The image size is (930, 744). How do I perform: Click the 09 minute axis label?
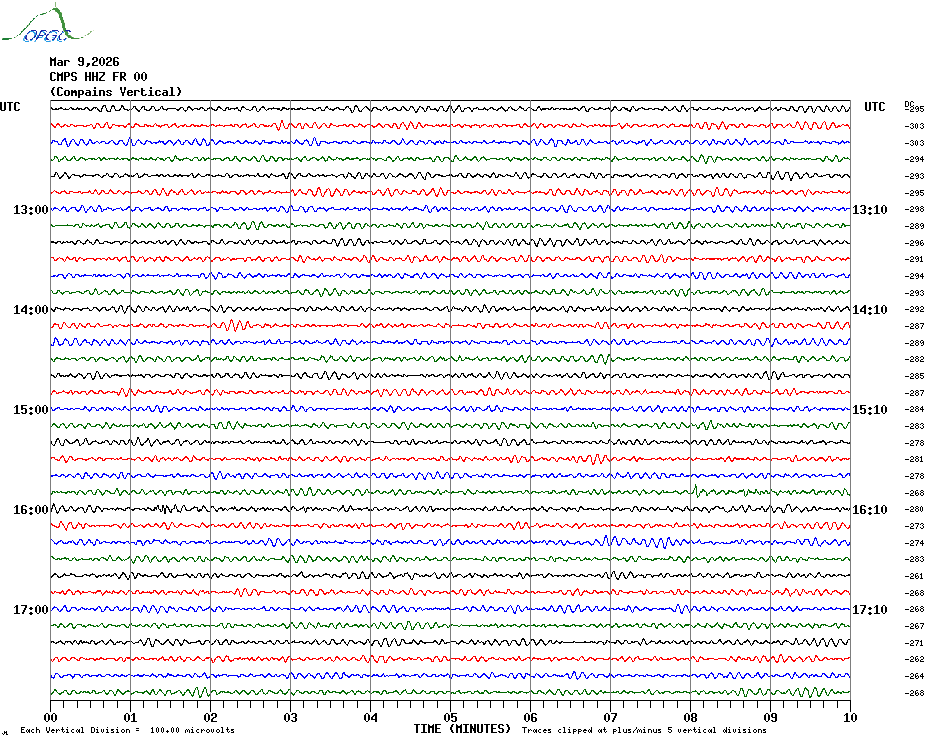pos(770,718)
